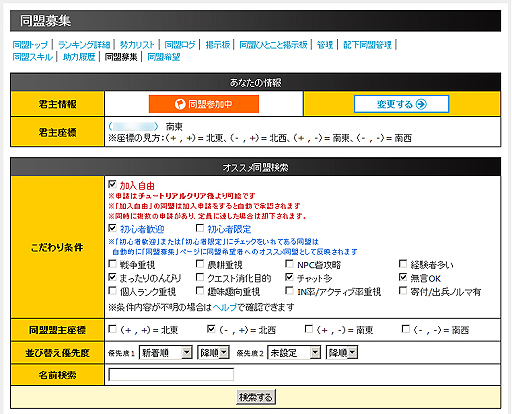Image resolution: width=512 pixels, height=414 pixels.
Task: Click the ヘルプ link in conditions note
Action: pos(224,307)
